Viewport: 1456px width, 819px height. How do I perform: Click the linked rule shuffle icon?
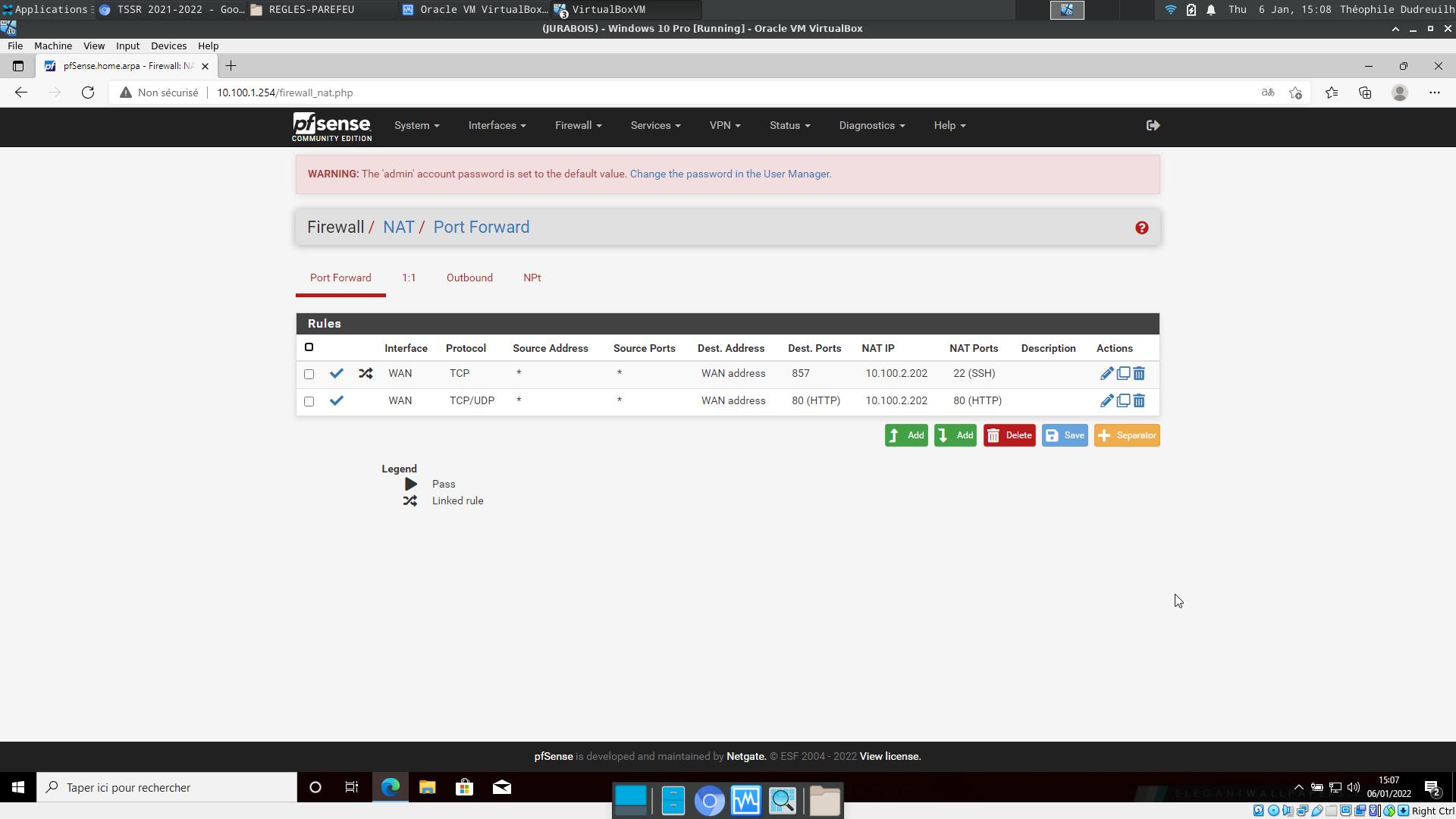point(366,374)
